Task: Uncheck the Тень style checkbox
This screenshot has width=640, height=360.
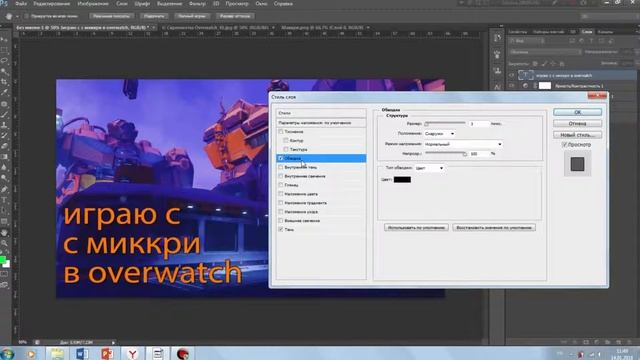Action: coord(281,229)
